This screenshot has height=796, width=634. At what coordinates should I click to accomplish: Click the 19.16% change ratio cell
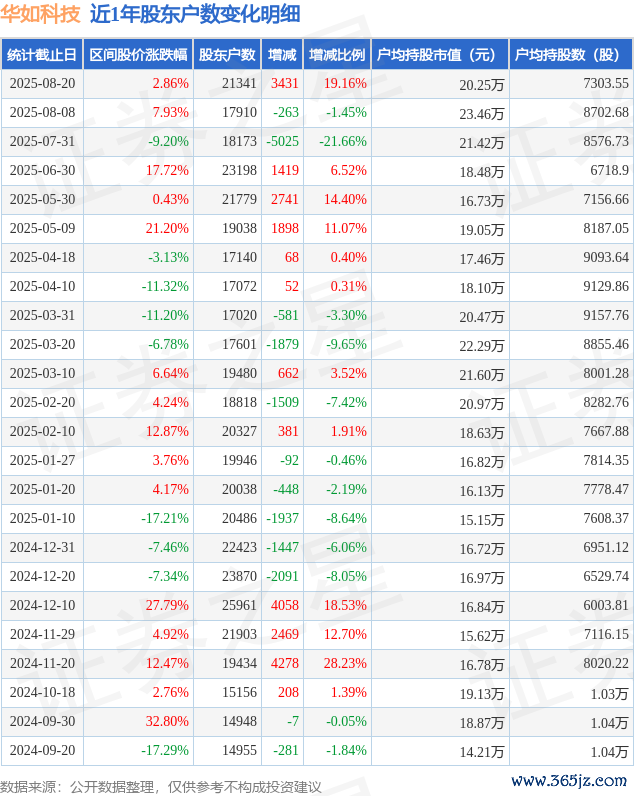[345, 83]
